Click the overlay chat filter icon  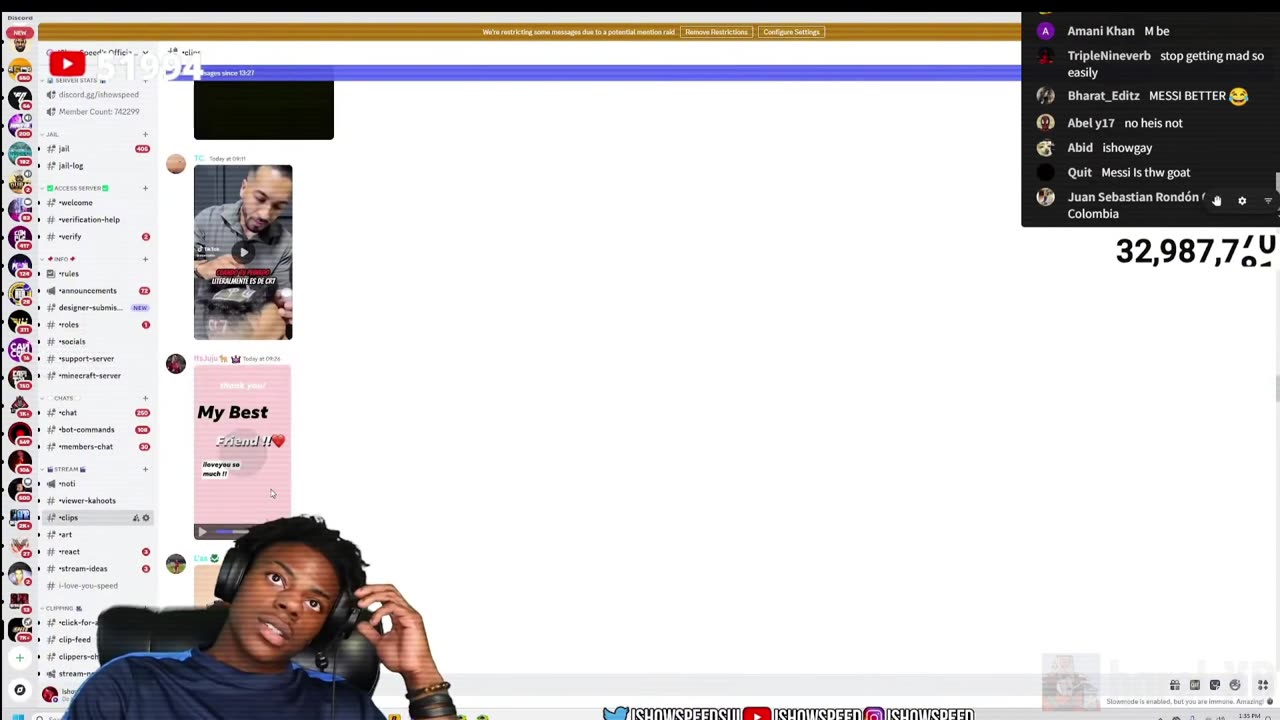tap(1268, 201)
